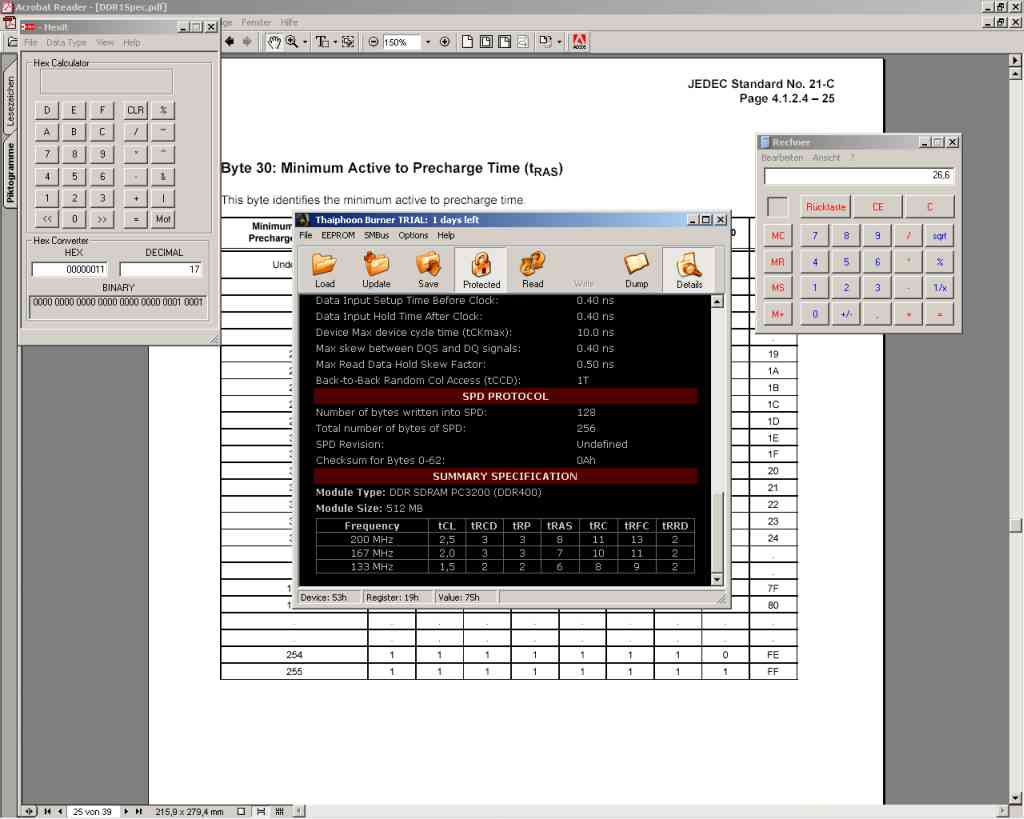The height and width of the screenshot is (819, 1024).
Task: Open the File menu in Thaiphoon Burner
Action: pos(306,235)
